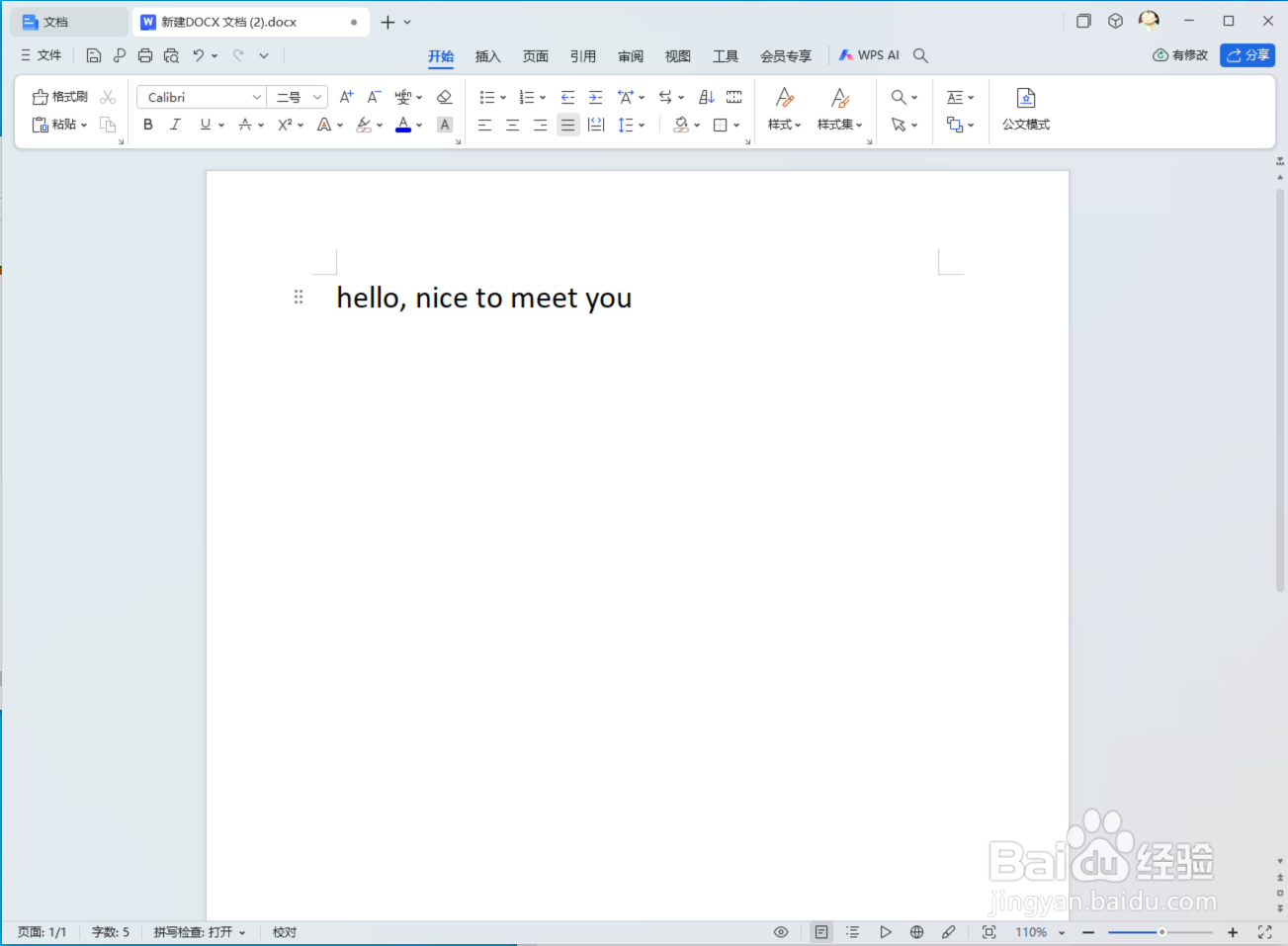This screenshot has width=1288, height=946.
Task: Switch to the 审阅 Review tab
Action: [631, 56]
